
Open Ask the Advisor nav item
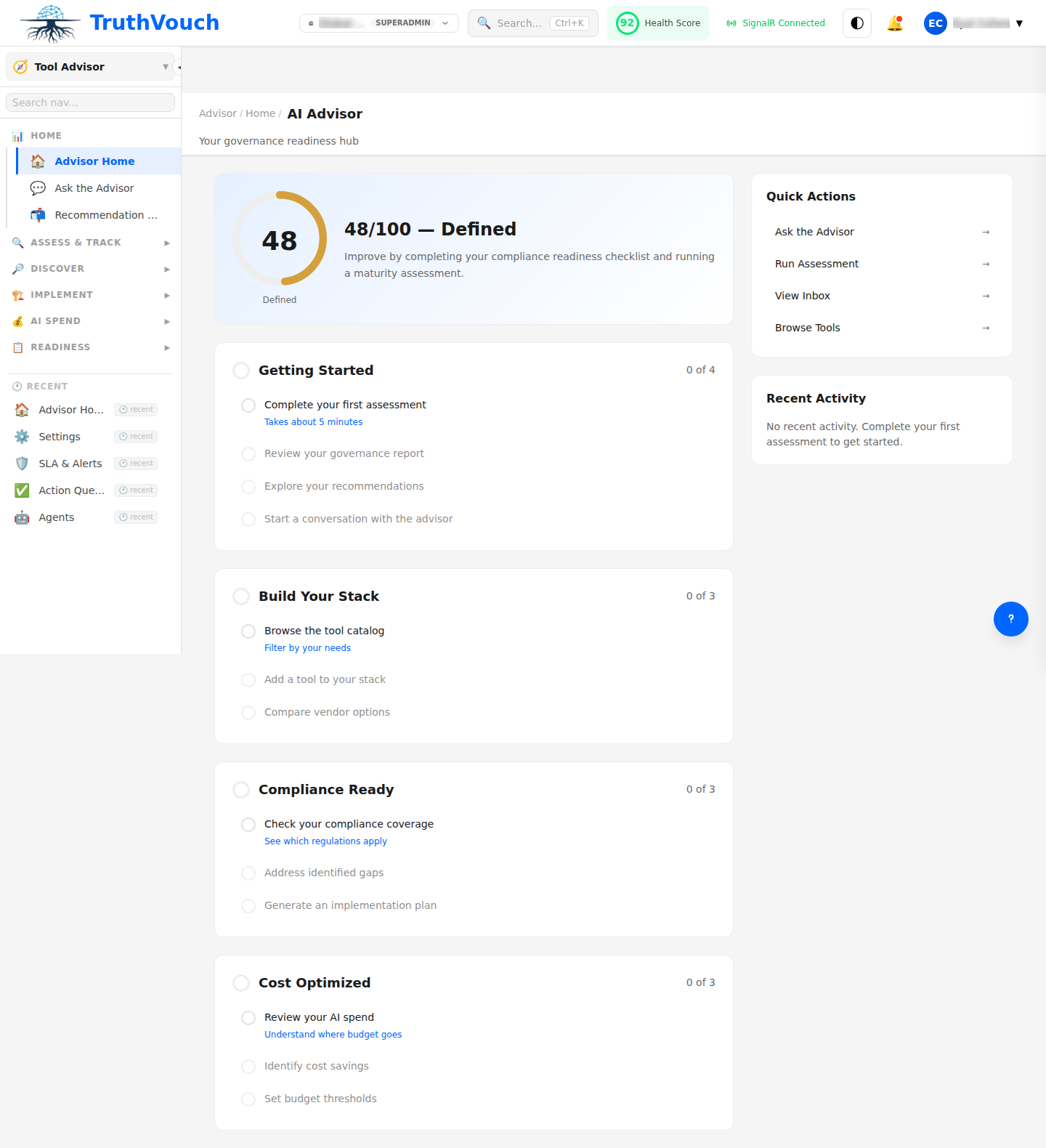[99, 188]
